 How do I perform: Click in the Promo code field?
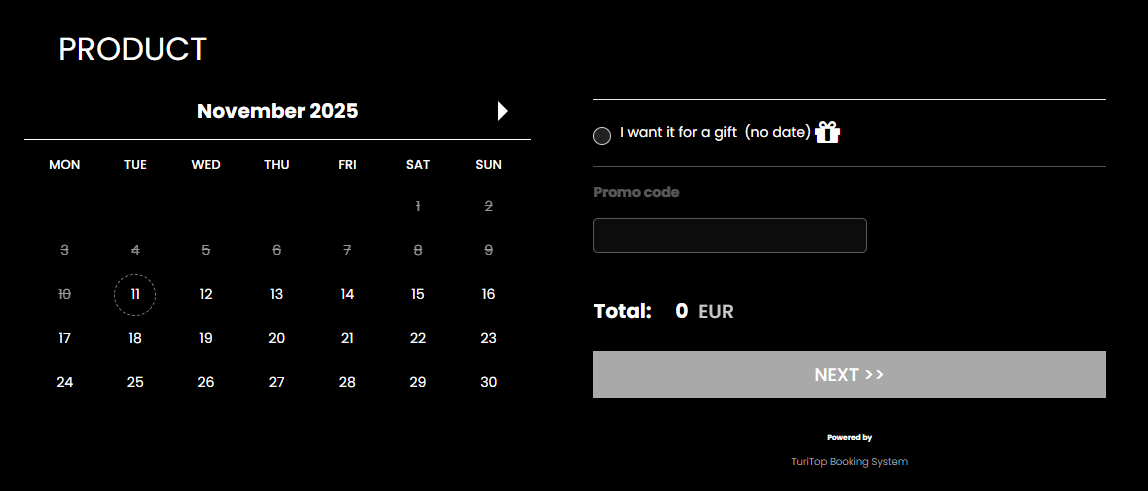click(x=729, y=235)
